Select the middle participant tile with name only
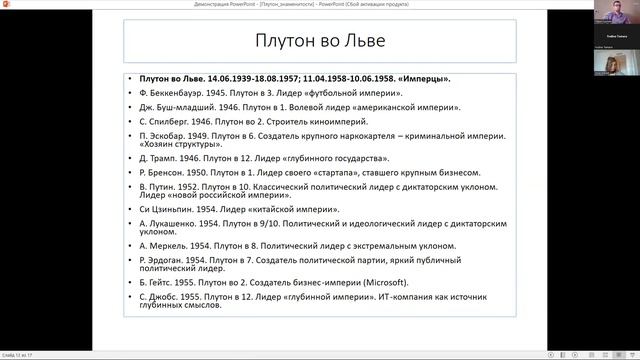This screenshot has height=360, width=640. pyautogui.click(x=617, y=37)
